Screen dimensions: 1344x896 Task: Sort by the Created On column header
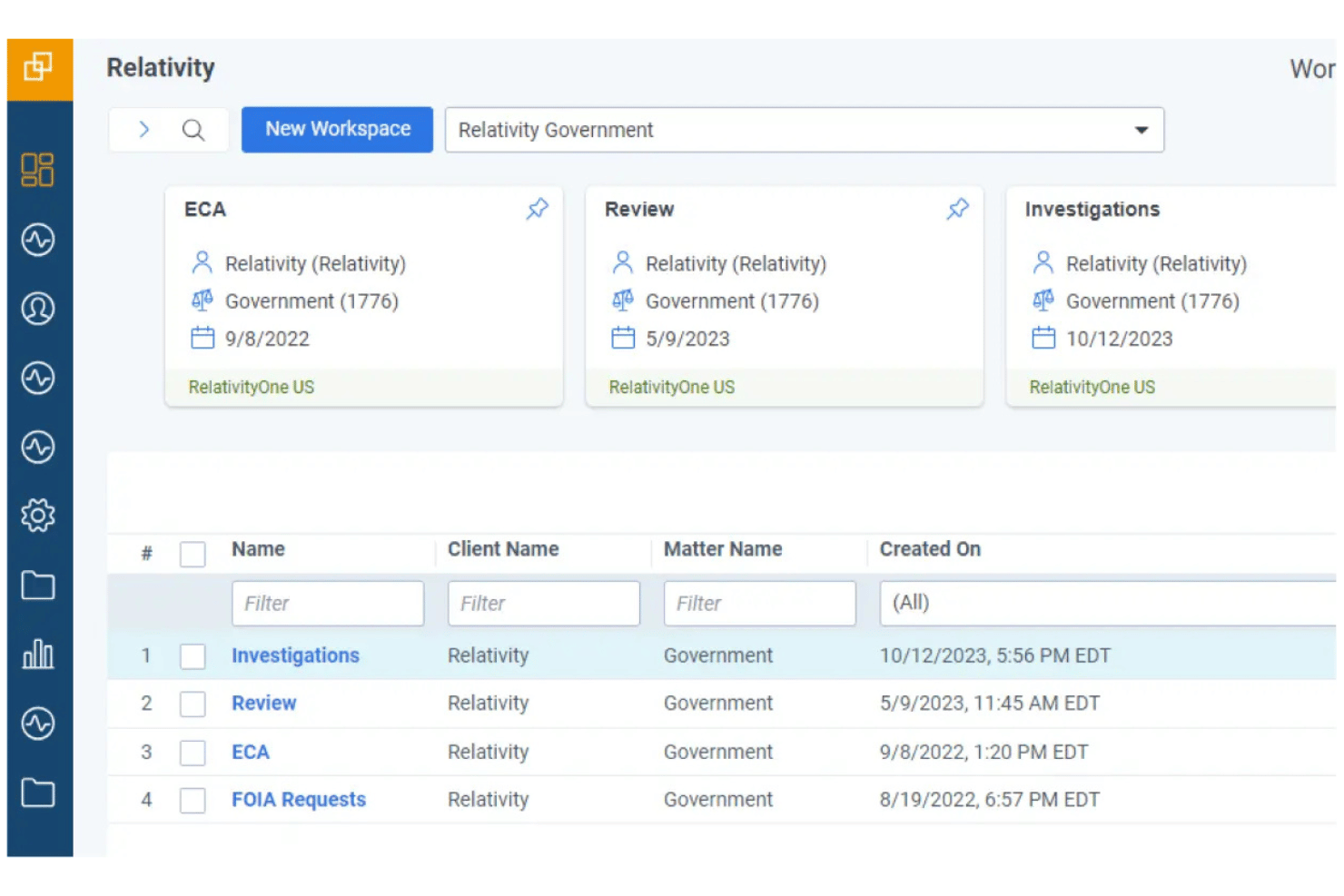[930, 549]
